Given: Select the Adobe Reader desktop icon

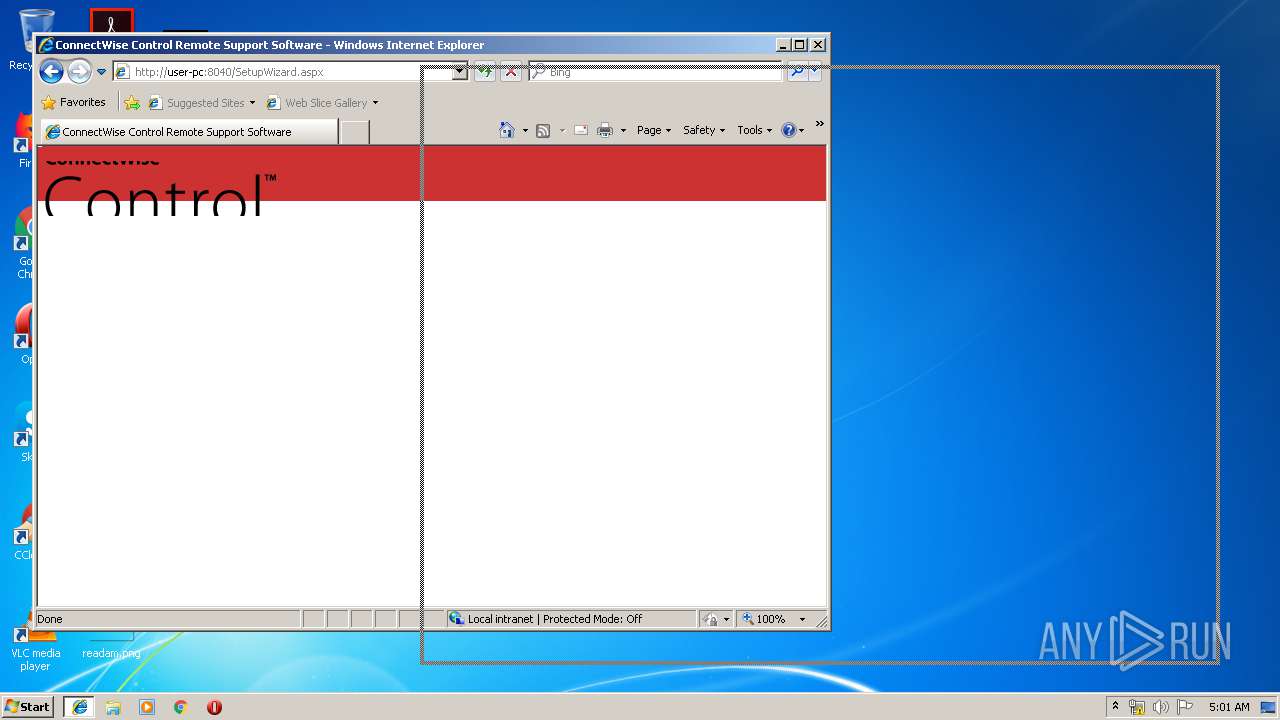Looking at the screenshot, I should (x=111, y=22).
